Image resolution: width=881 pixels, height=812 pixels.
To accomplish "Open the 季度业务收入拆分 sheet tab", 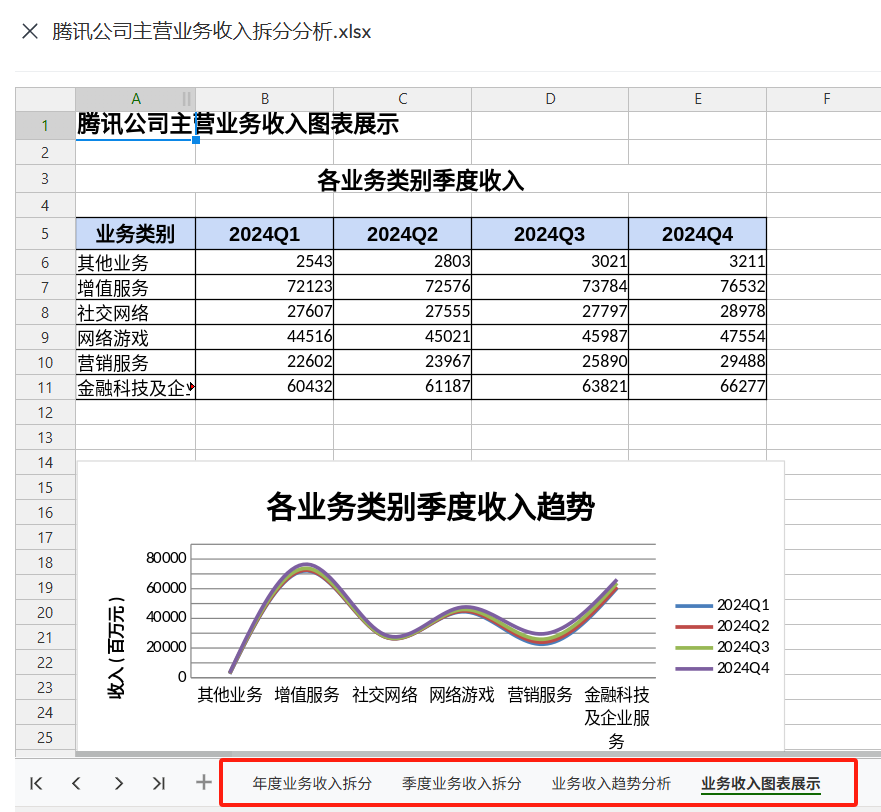I will pos(461,783).
